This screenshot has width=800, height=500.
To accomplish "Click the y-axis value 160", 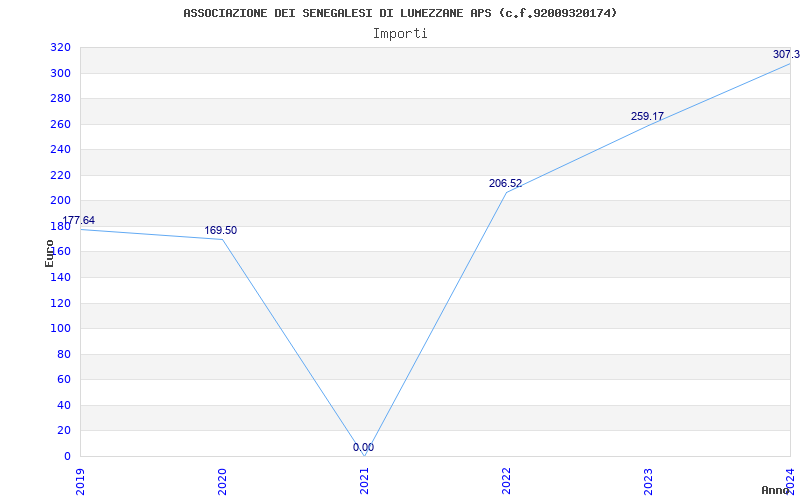I will (60, 252).
